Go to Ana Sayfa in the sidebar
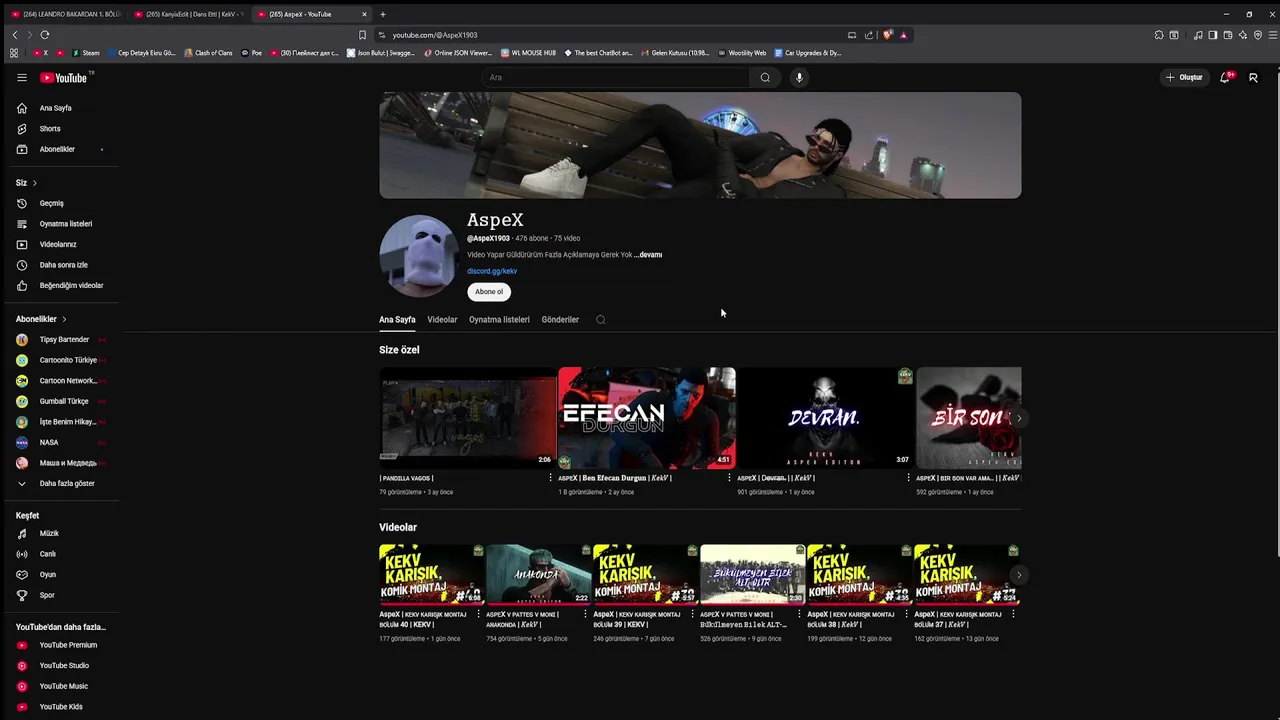 point(55,108)
